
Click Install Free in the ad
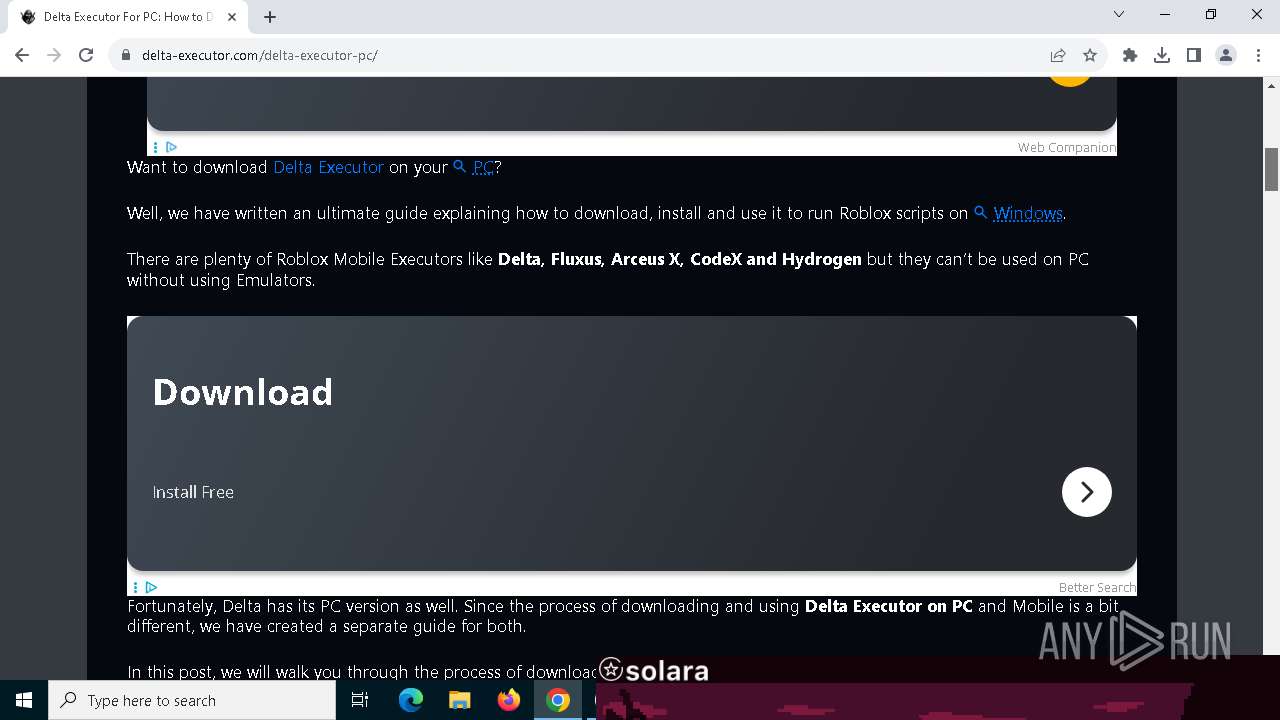(x=193, y=492)
